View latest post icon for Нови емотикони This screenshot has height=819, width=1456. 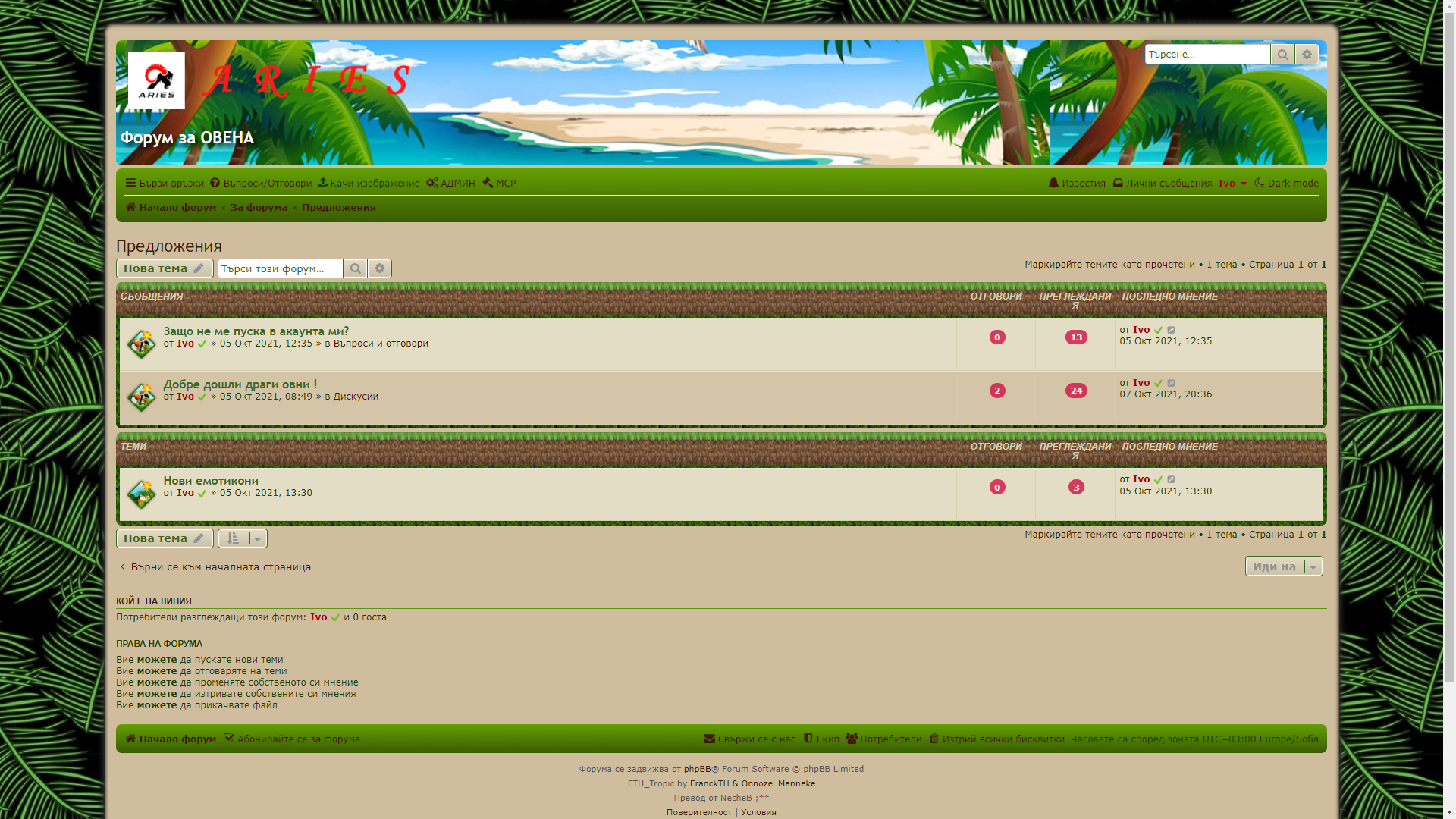[1172, 479]
